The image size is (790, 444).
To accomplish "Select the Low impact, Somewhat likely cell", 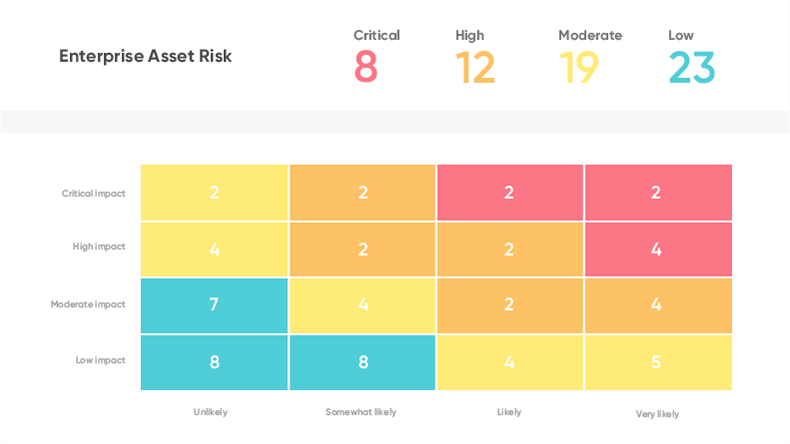I will click(362, 362).
